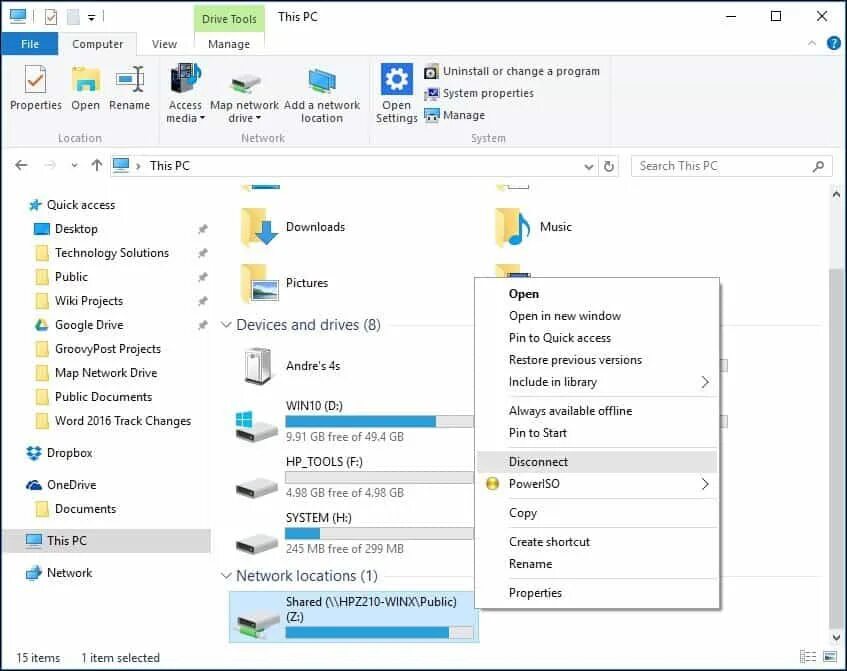Viewport: 847px width, 671px height.
Task: Click the Rename ribbon icon
Action: tap(130, 80)
